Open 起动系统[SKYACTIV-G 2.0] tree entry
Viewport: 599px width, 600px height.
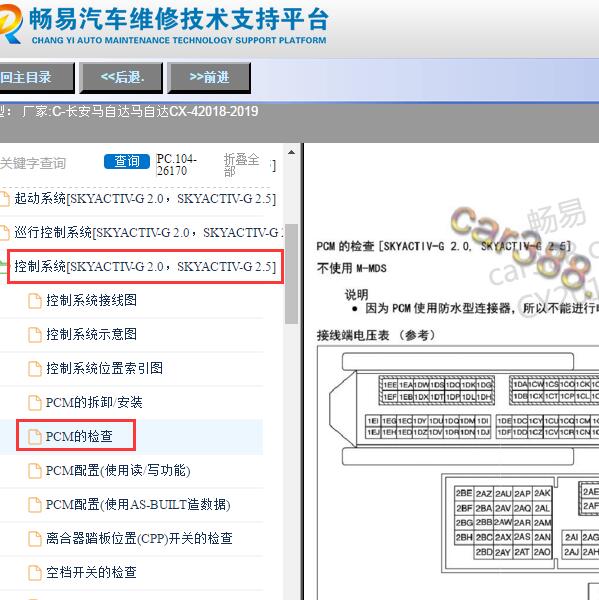click(145, 199)
